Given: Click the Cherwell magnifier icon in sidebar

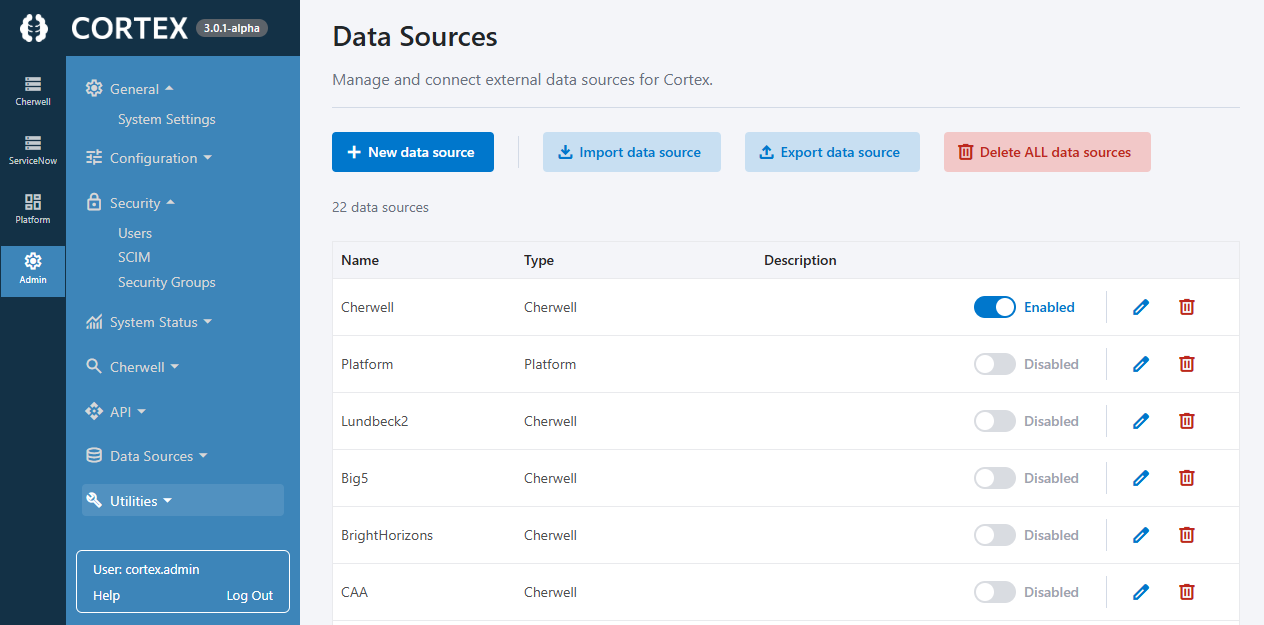Looking at the screenshot, I should point(94,366).
